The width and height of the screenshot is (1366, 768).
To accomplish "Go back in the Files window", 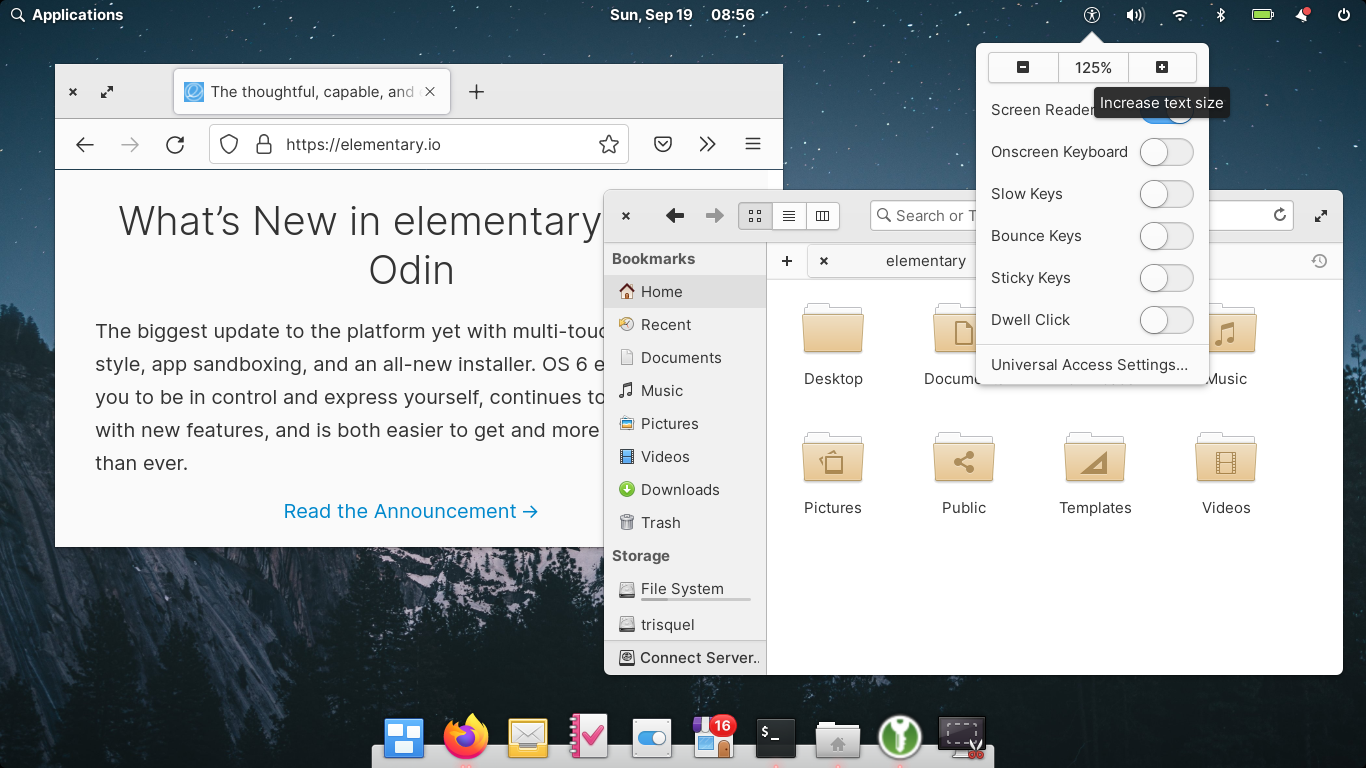I will point(675,215).
